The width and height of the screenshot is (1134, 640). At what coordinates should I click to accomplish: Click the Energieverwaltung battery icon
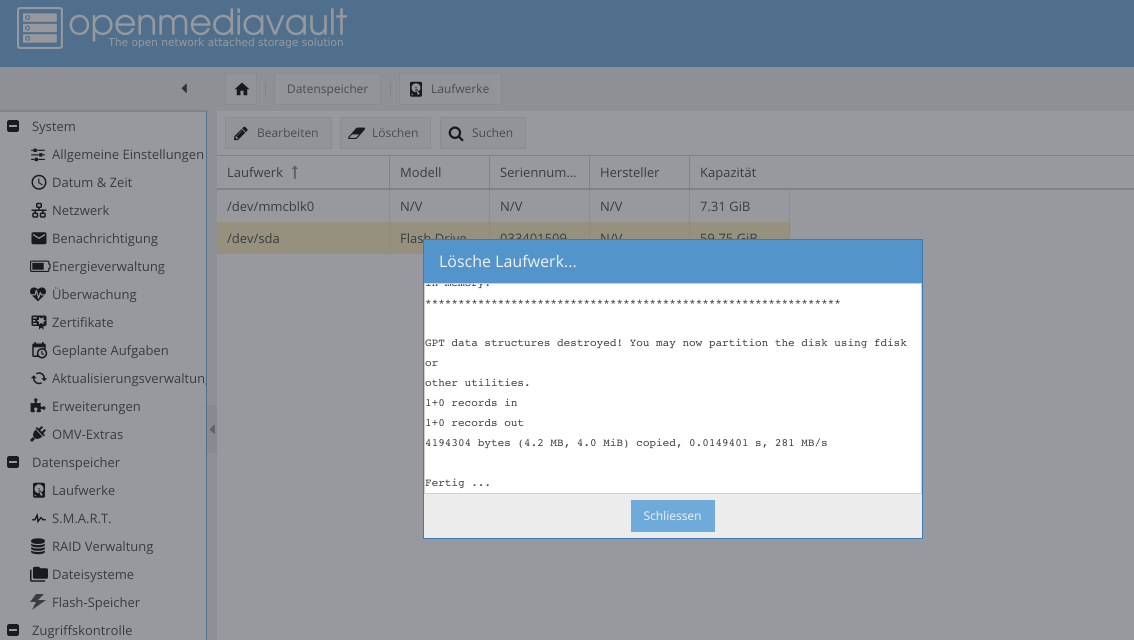(x=39, y=266)
